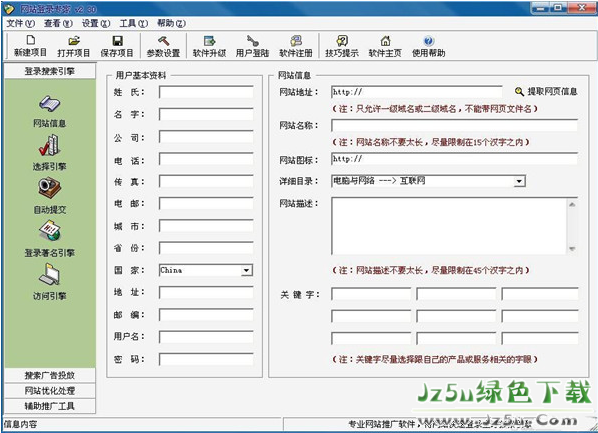Open 使用帮助 help icon
Screen dimensions: 598x433
[x=429, y=45]
